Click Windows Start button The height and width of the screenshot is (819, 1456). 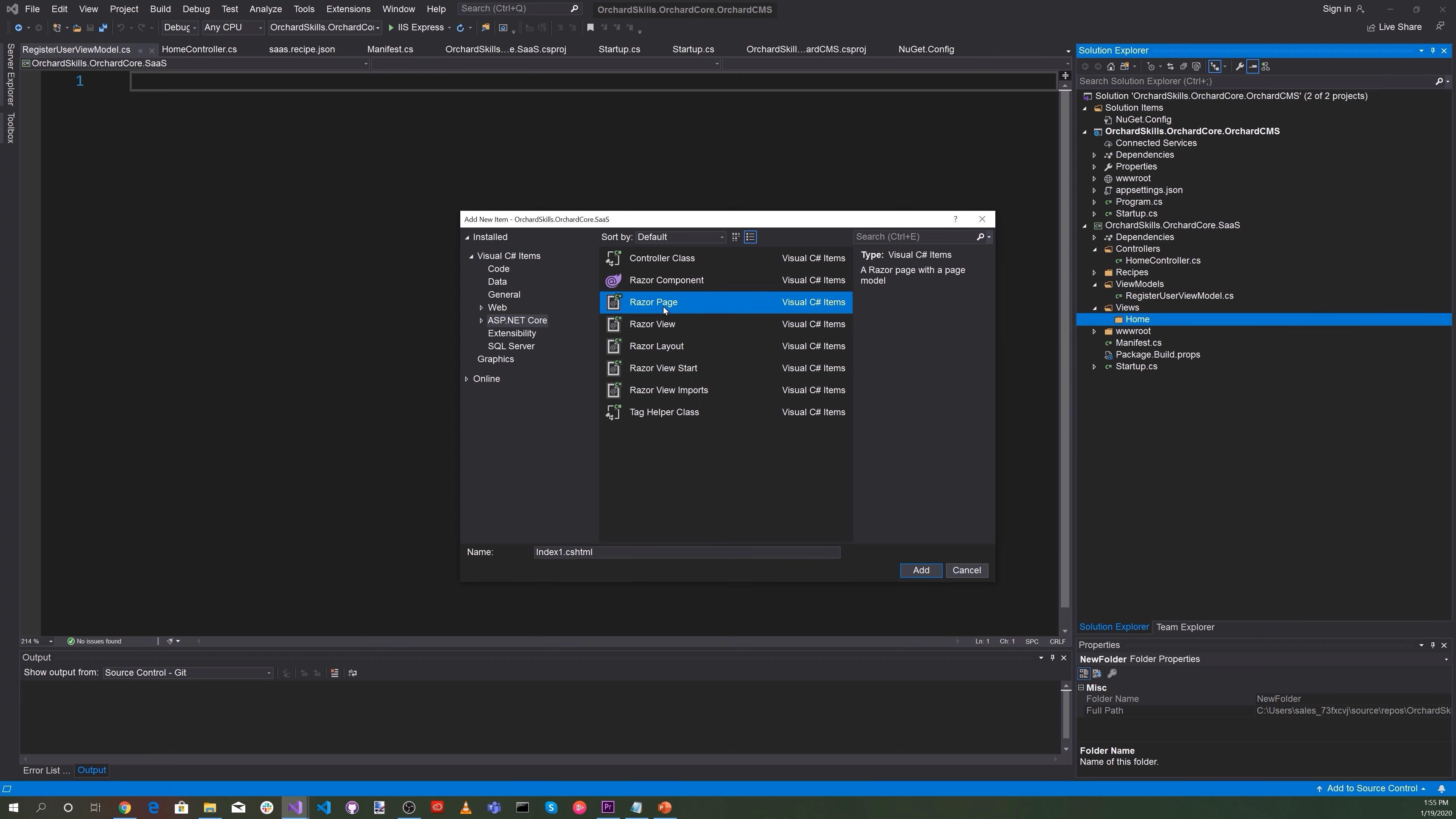(14, 808)
